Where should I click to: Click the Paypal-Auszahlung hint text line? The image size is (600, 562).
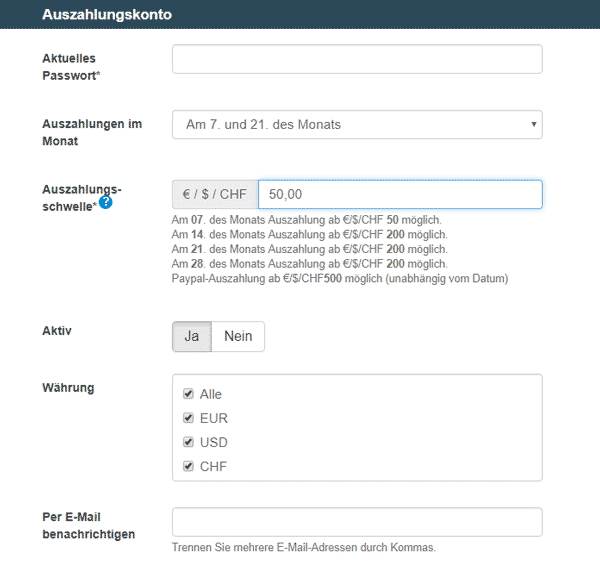[340, 279]
